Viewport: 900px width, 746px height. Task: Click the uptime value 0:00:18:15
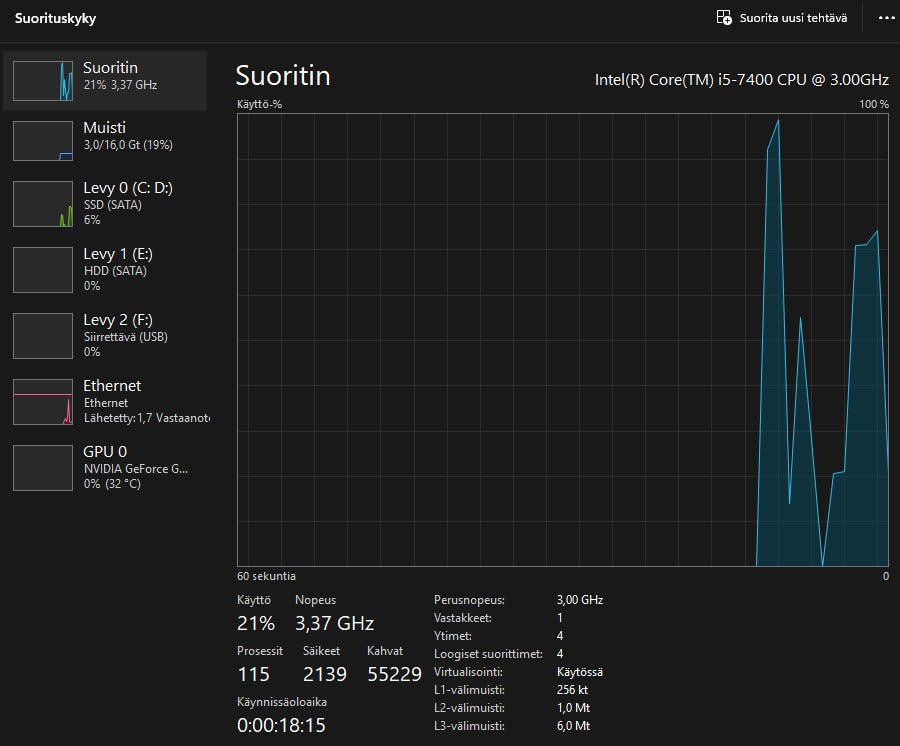coord(281,725)
